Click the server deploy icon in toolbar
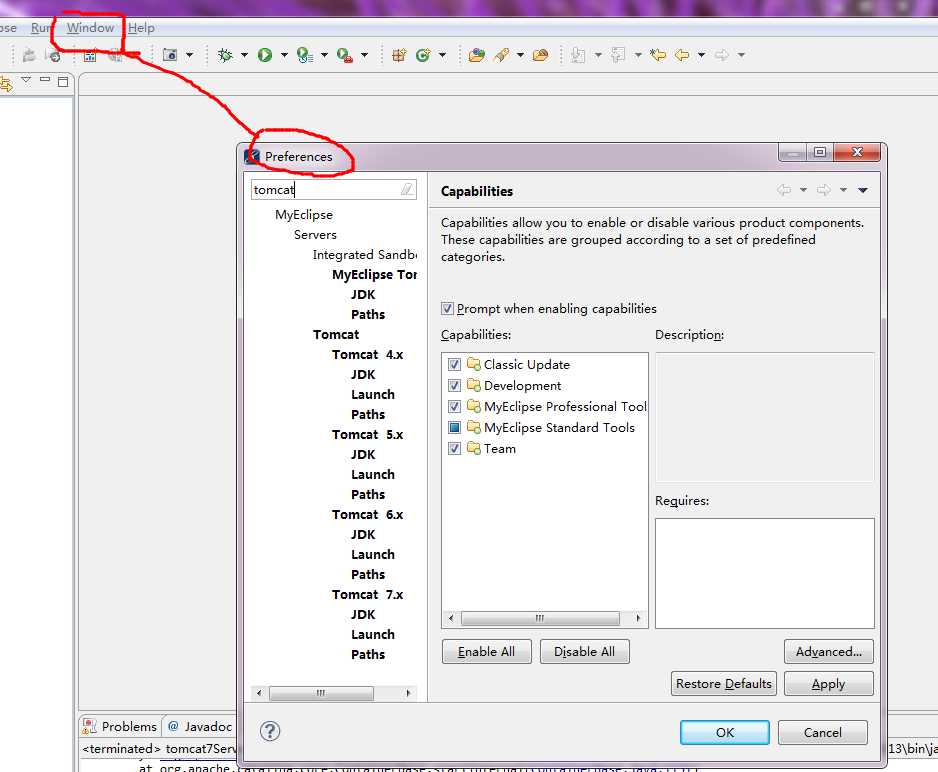The height and width of the screenshot is (772, 938). [x=53, y=56]
